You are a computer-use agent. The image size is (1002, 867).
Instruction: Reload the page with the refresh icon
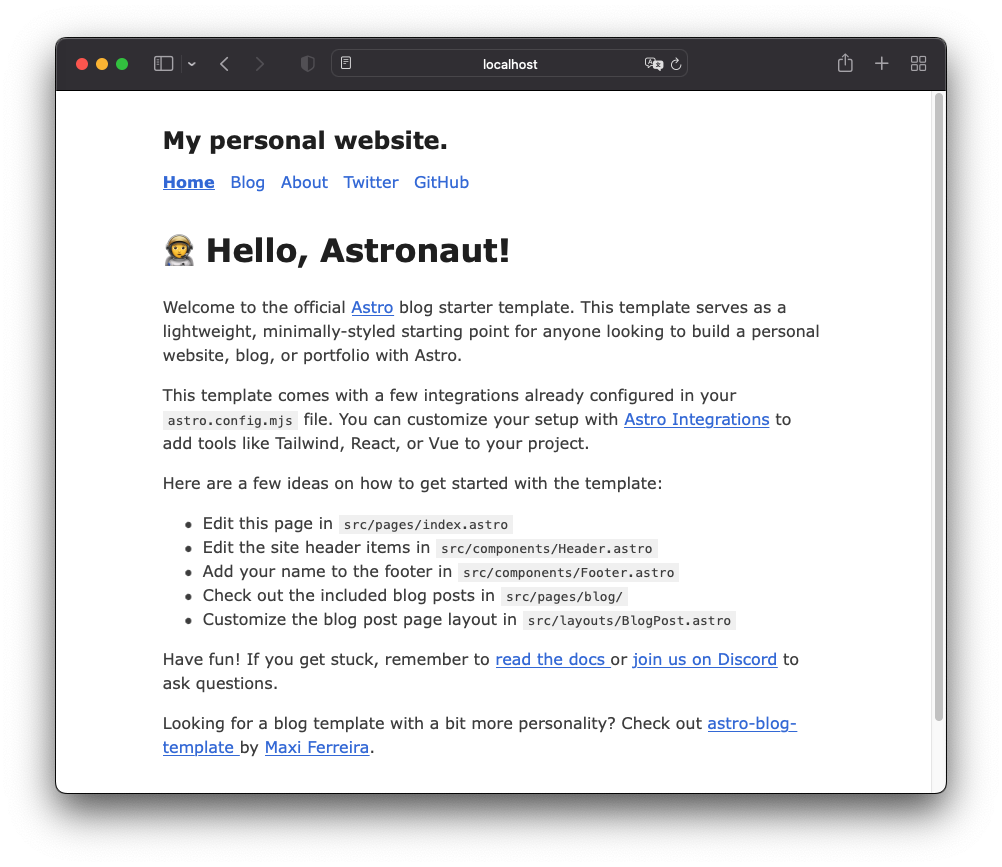pyautogui.click(x=676, y=64)
